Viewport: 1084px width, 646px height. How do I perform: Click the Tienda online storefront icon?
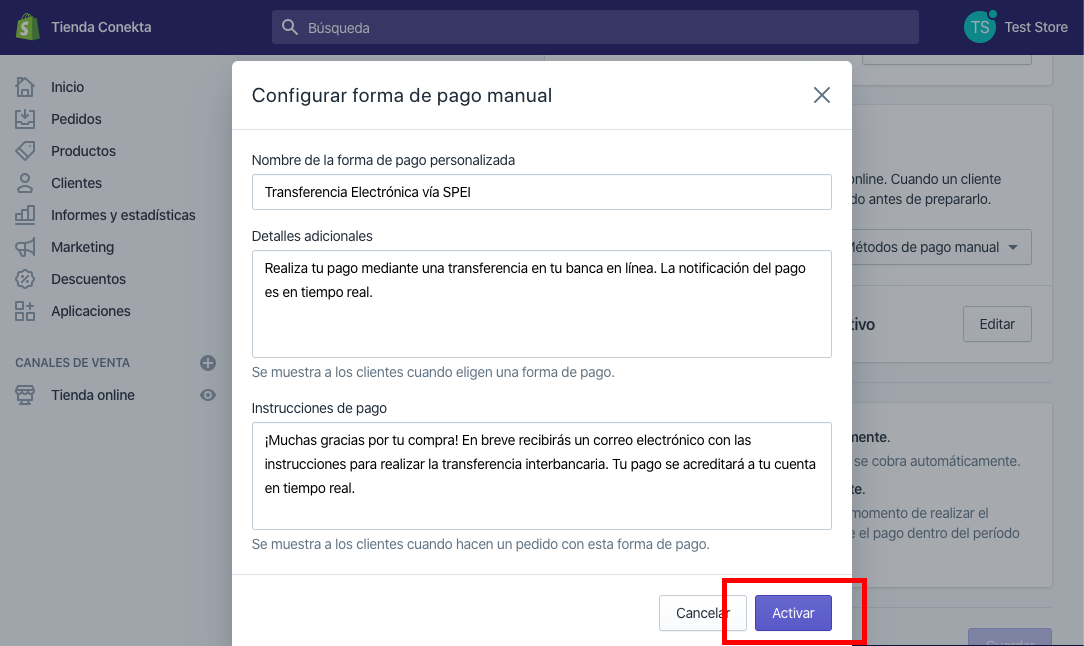[x=25, y=395]
